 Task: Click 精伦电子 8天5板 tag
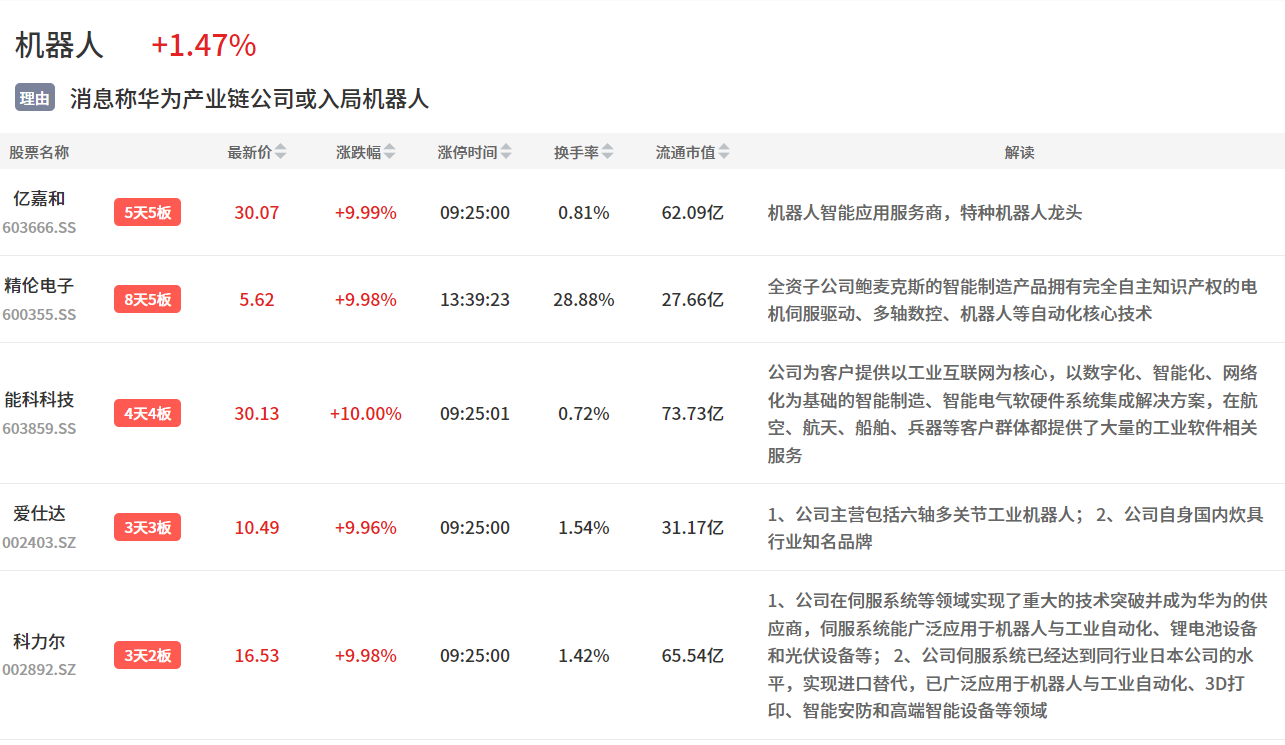(147, 299)
